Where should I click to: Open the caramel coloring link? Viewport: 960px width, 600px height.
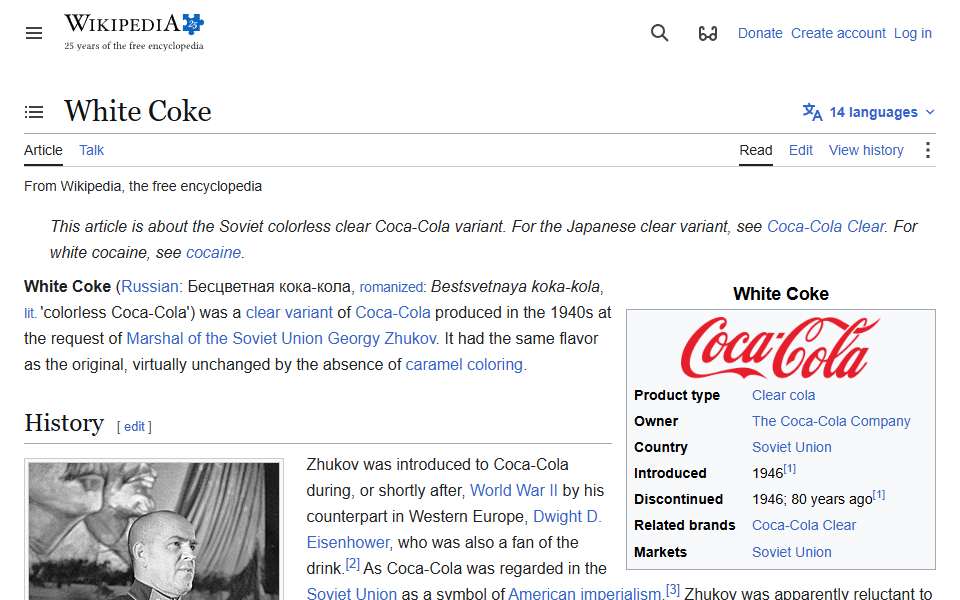[x=464, y=364]
